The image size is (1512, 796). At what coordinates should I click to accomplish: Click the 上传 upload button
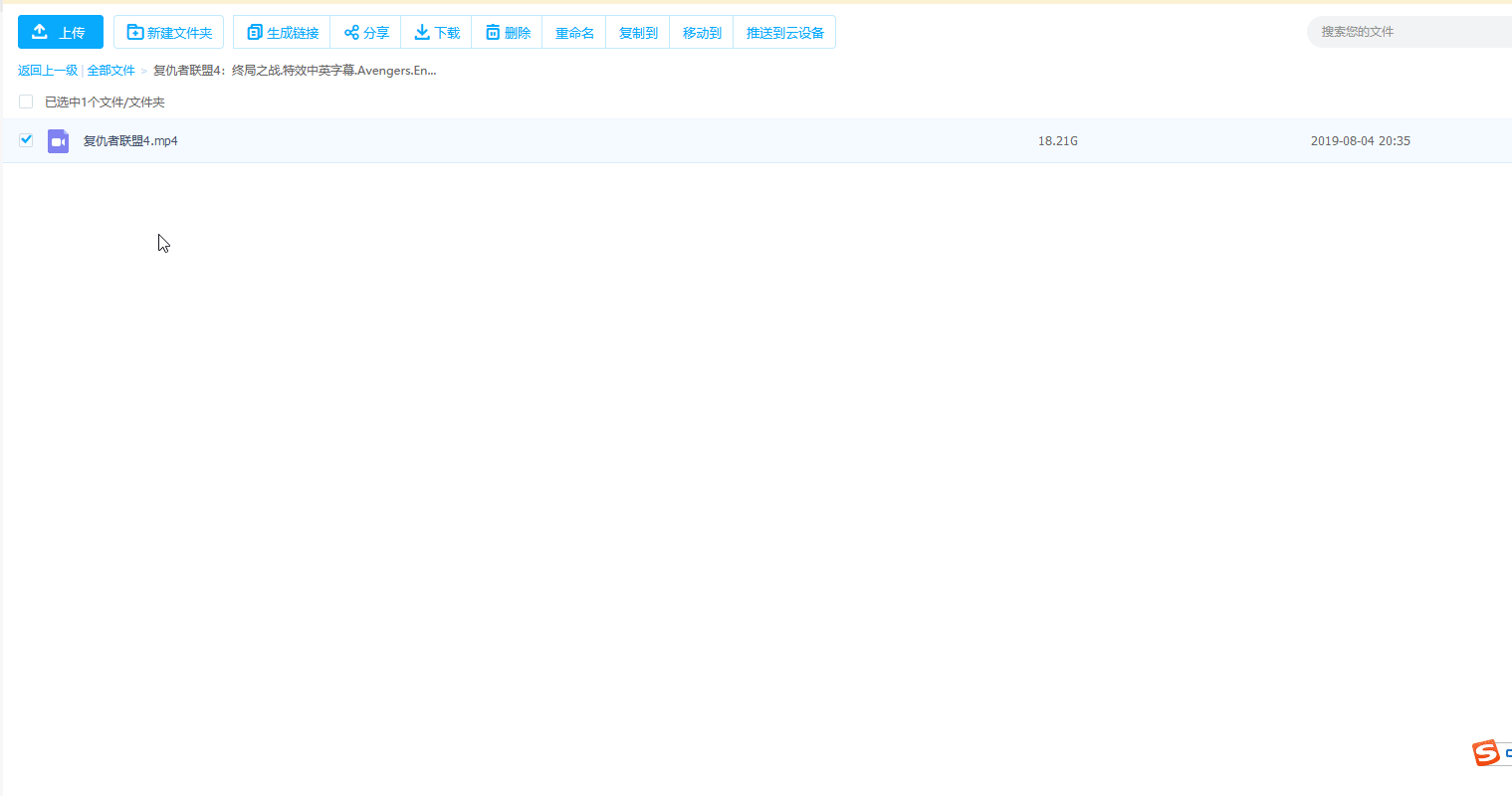pos(61,32)
